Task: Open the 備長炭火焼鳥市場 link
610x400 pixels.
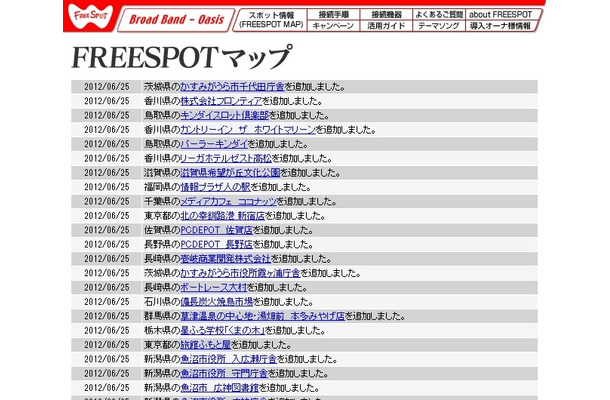Action: (x=217, y=302)
